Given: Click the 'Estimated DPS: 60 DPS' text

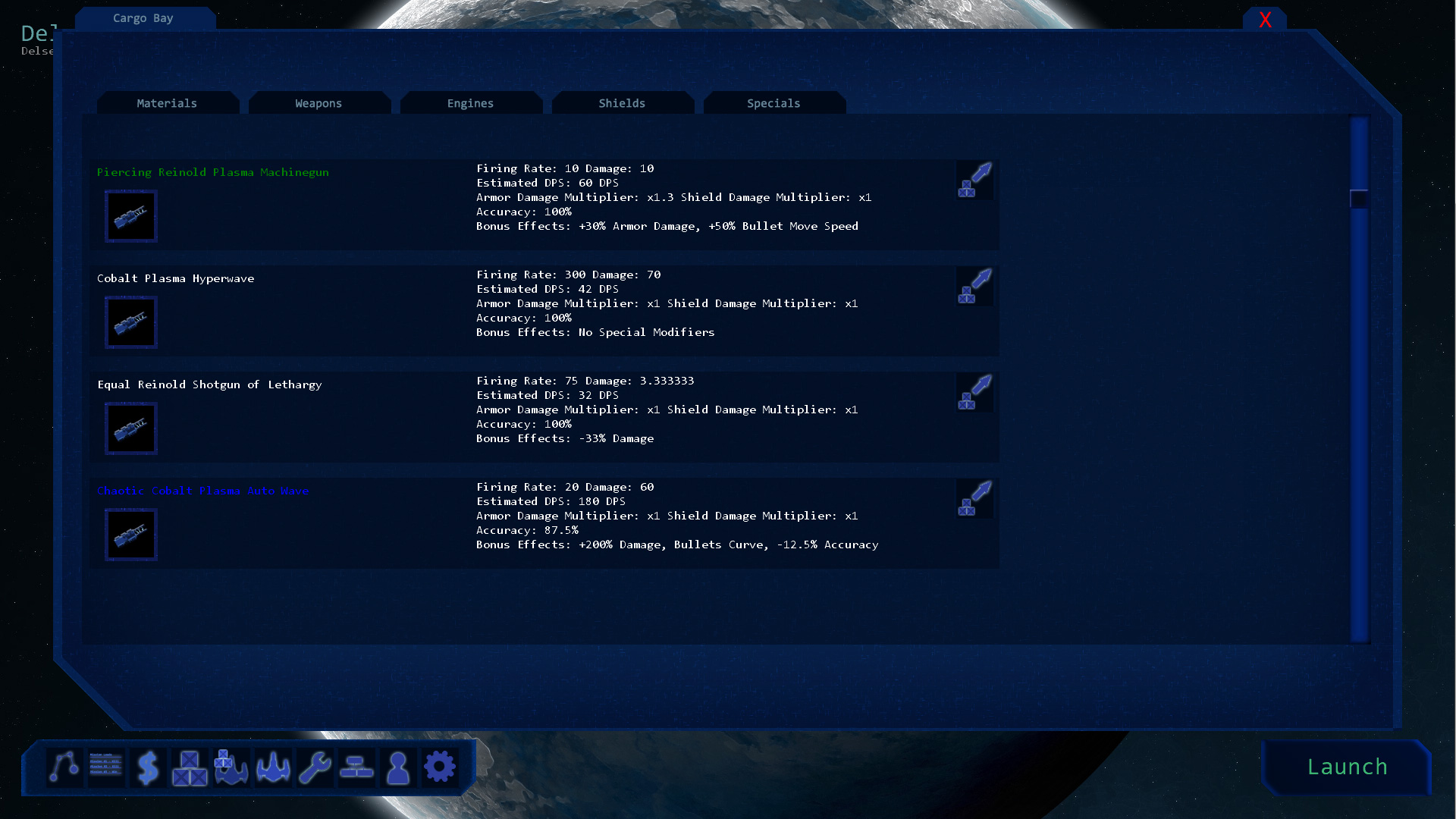Looking at the screenshot, I should coord(548,183).
